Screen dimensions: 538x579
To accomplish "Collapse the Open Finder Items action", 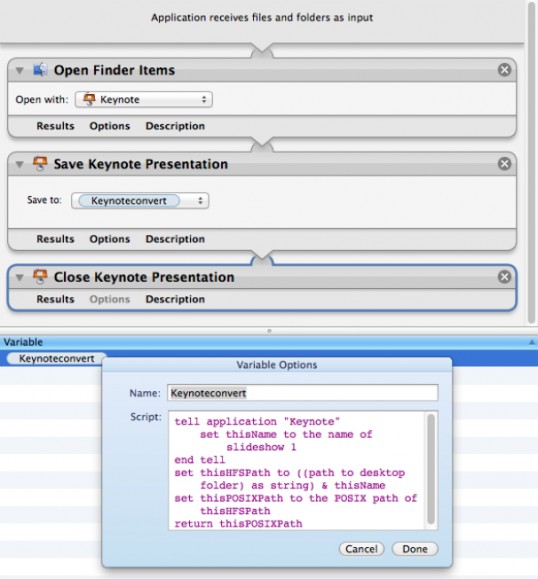I will click(20, 70).
